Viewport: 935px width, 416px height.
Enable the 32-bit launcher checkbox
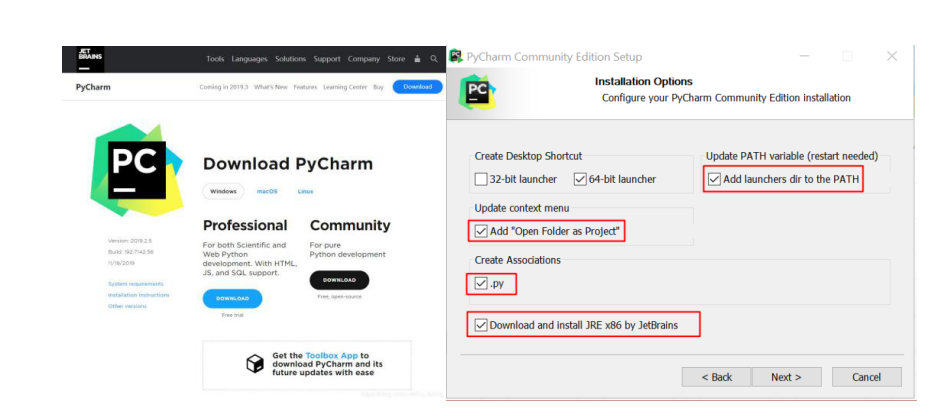point(481,179)
